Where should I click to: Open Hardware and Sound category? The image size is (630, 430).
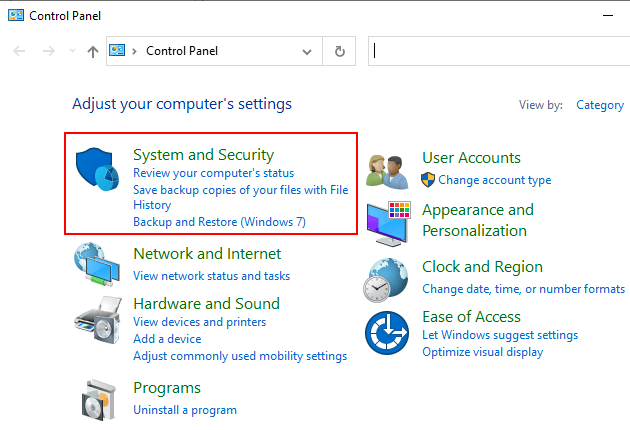point(207,303)
